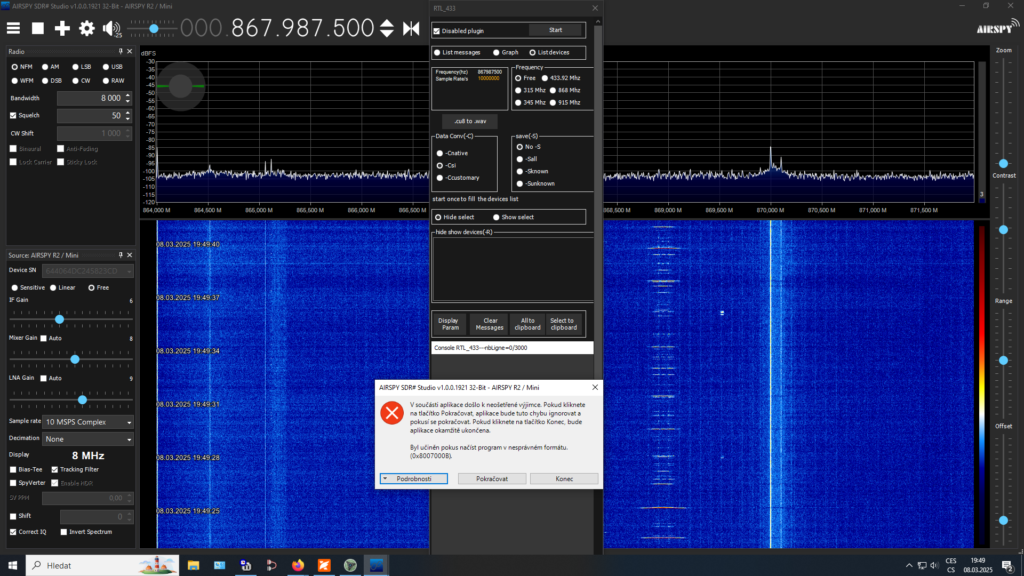
Task: Select List messages view
Action: pos(438,52)
